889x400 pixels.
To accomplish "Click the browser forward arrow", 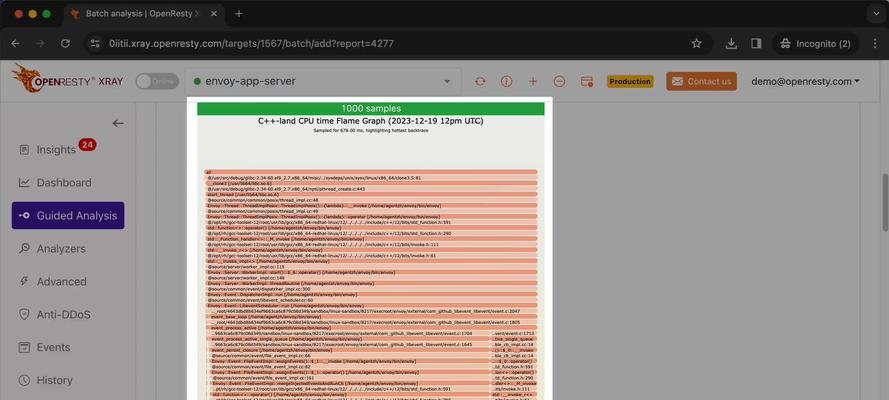I will pyautogui.click(x=40, y=44).
